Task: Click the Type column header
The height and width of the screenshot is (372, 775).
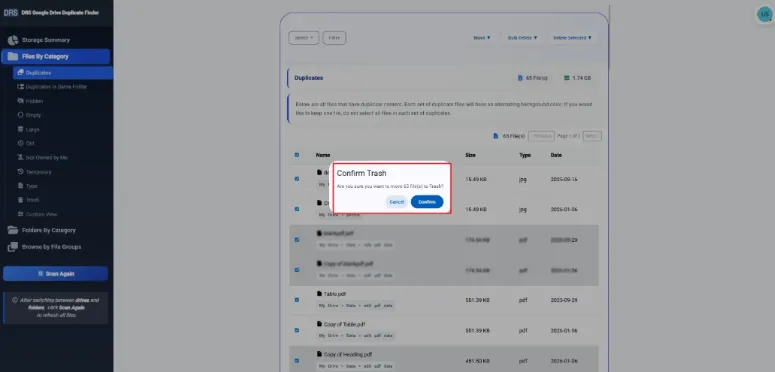Action: [x=525, y=155]
